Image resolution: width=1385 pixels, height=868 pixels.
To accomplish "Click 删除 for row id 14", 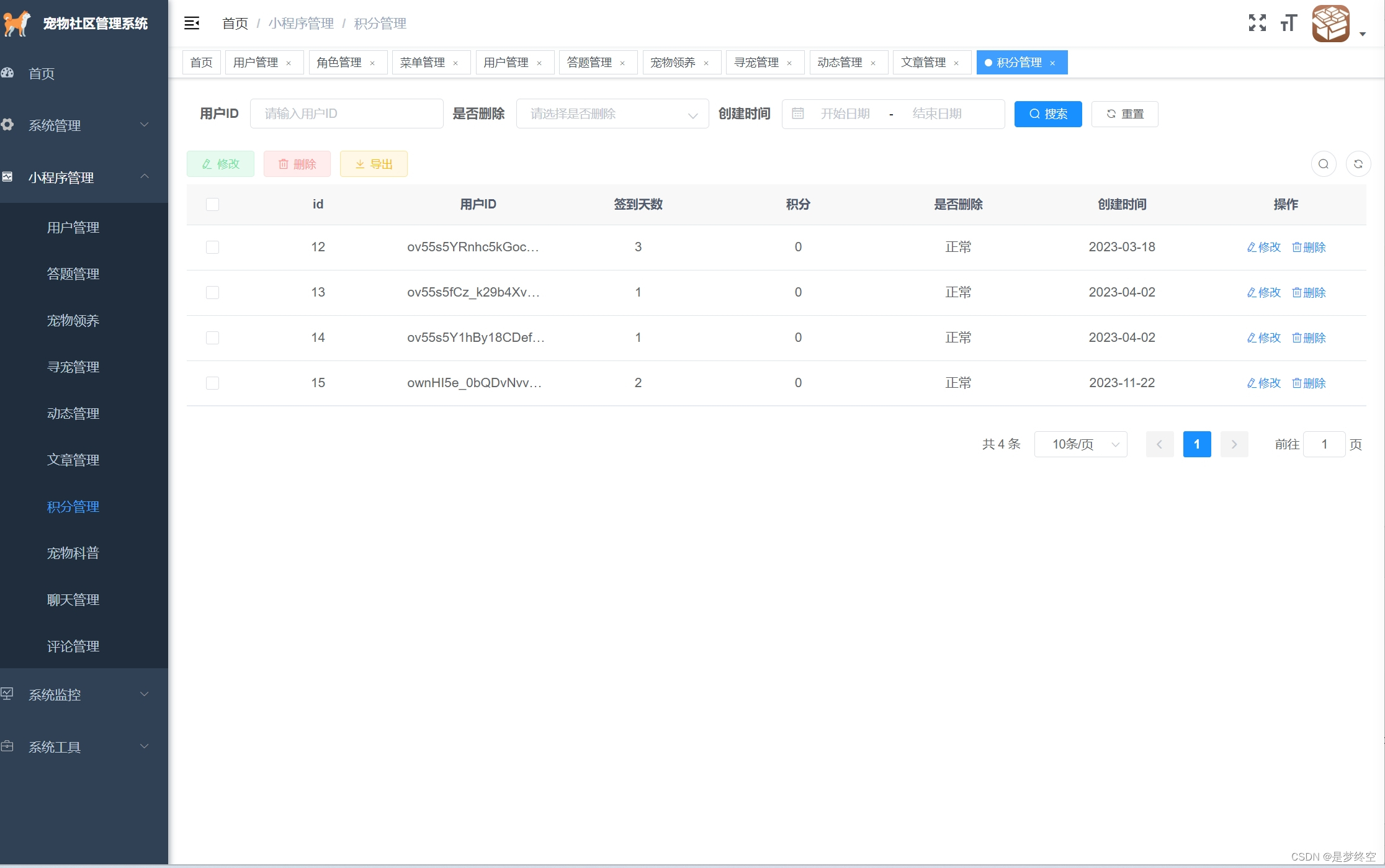I will [x=1309, y=338].
